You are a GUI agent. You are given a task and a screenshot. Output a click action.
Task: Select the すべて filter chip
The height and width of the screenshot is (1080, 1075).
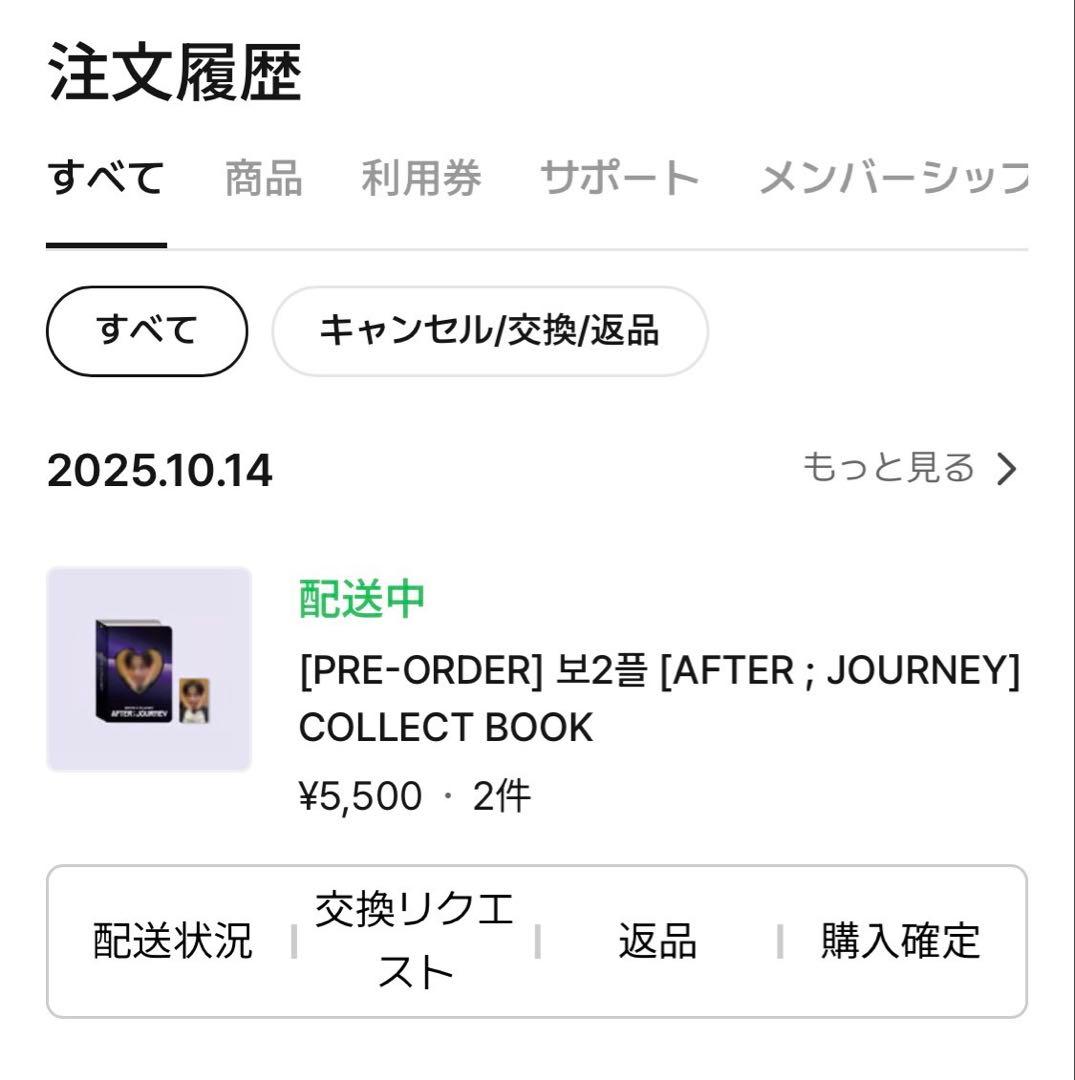click(146, 331)
